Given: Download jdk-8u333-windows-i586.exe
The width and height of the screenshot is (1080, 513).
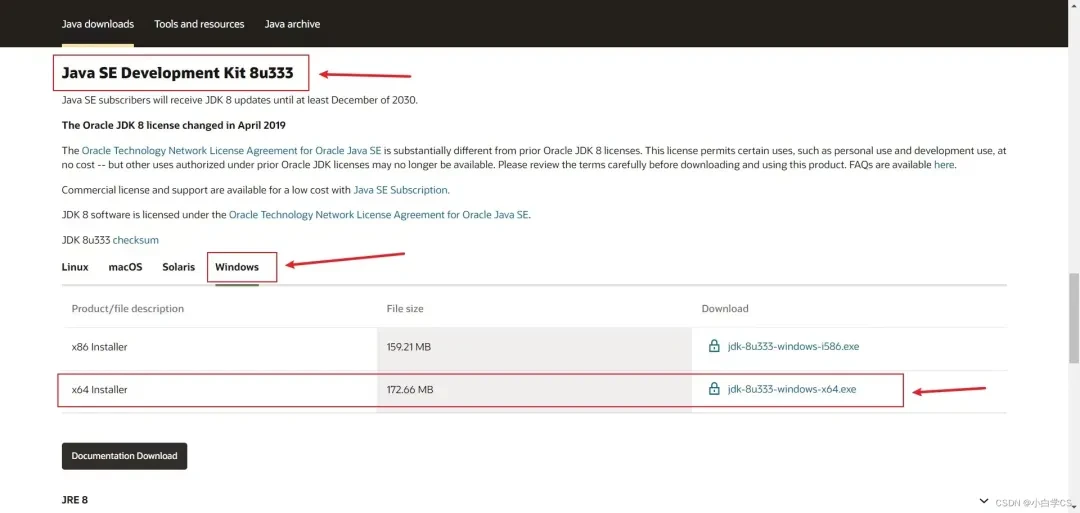Looking at the screenshot, I should (x=793, y=346).
